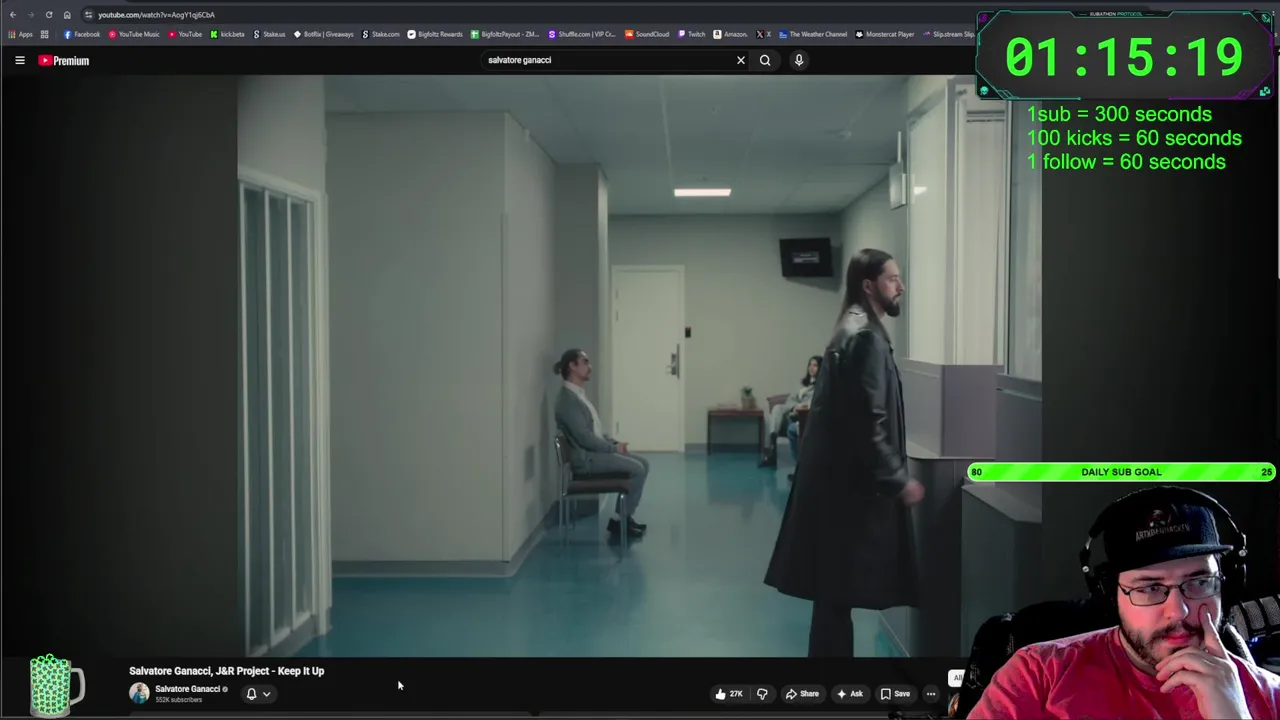Screen dimensions: 1280x720
Task: Click the Ask button
Action: [x=850, y=694]
